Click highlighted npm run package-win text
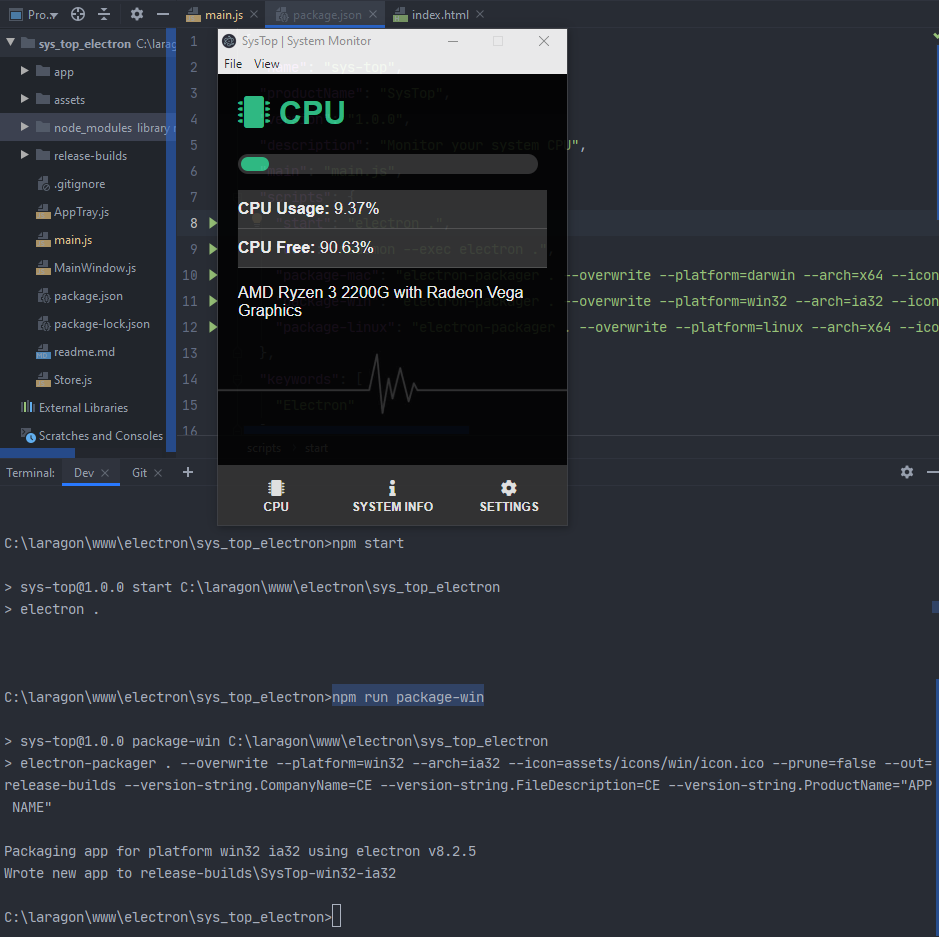939x937 pixels. (x=408, y=697)
